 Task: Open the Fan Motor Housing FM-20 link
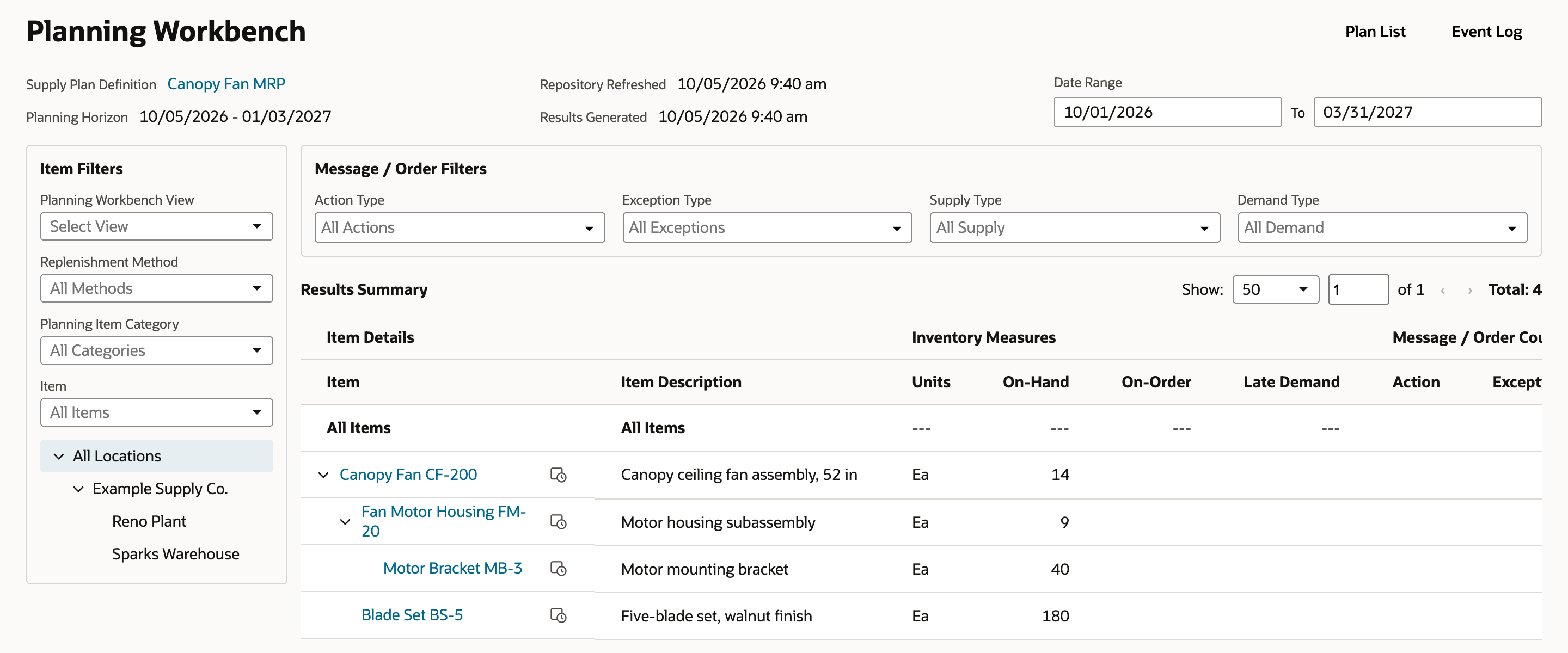(x=444, y=521)
